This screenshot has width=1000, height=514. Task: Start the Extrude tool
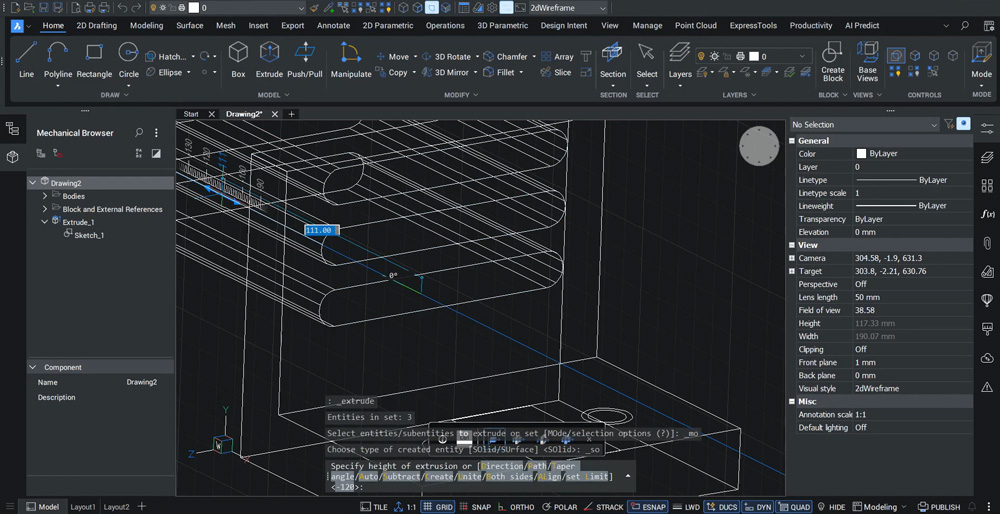[x=269, y=59]
